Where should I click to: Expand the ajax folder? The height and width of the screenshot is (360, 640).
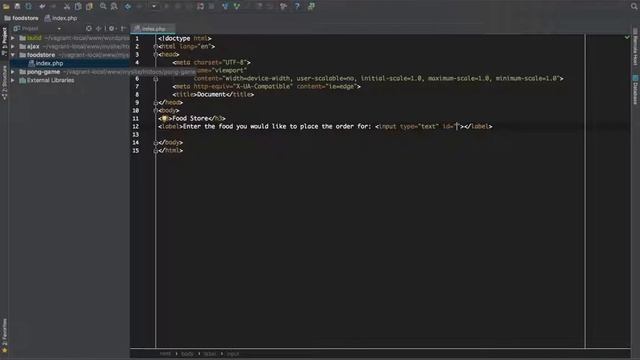pyautogui.click(x=13, y=47)
